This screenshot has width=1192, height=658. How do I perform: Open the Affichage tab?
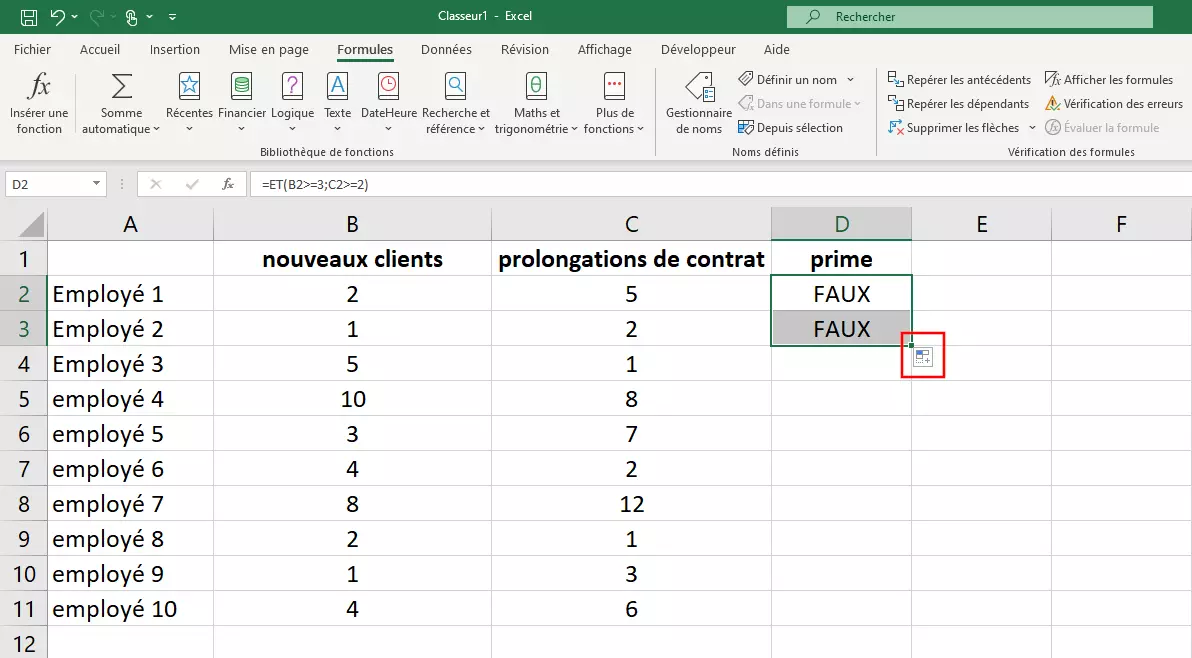[x=604, y=49]
